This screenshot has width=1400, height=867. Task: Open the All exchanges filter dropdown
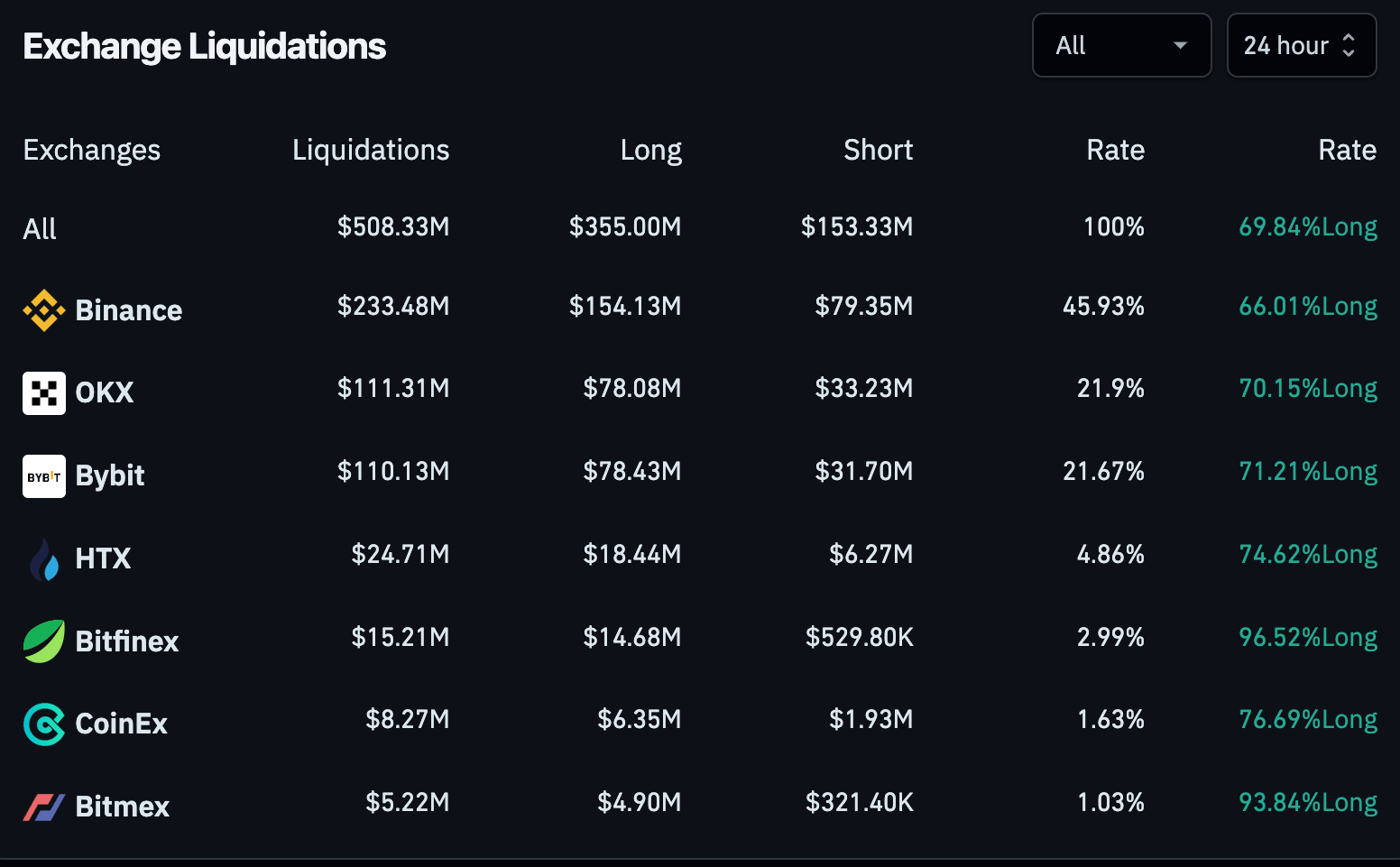click(1121, 45)
